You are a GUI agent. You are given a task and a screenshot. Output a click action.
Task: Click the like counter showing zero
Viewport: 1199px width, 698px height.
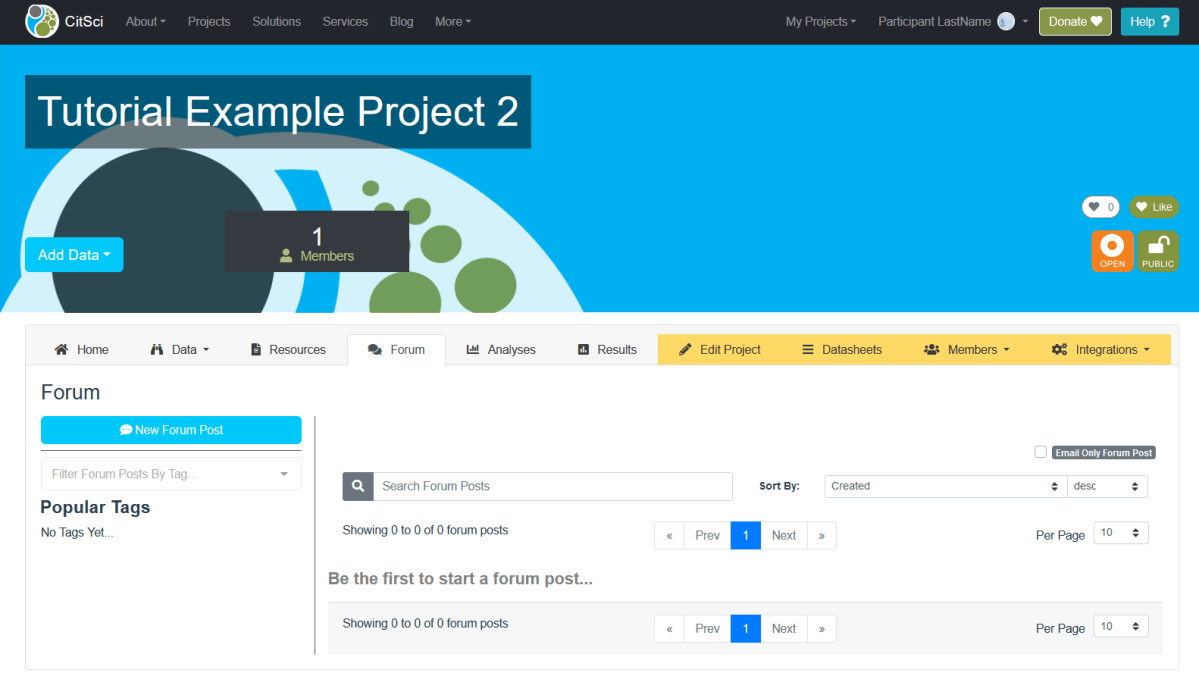pyautogui.click(x=1100, y=207)
